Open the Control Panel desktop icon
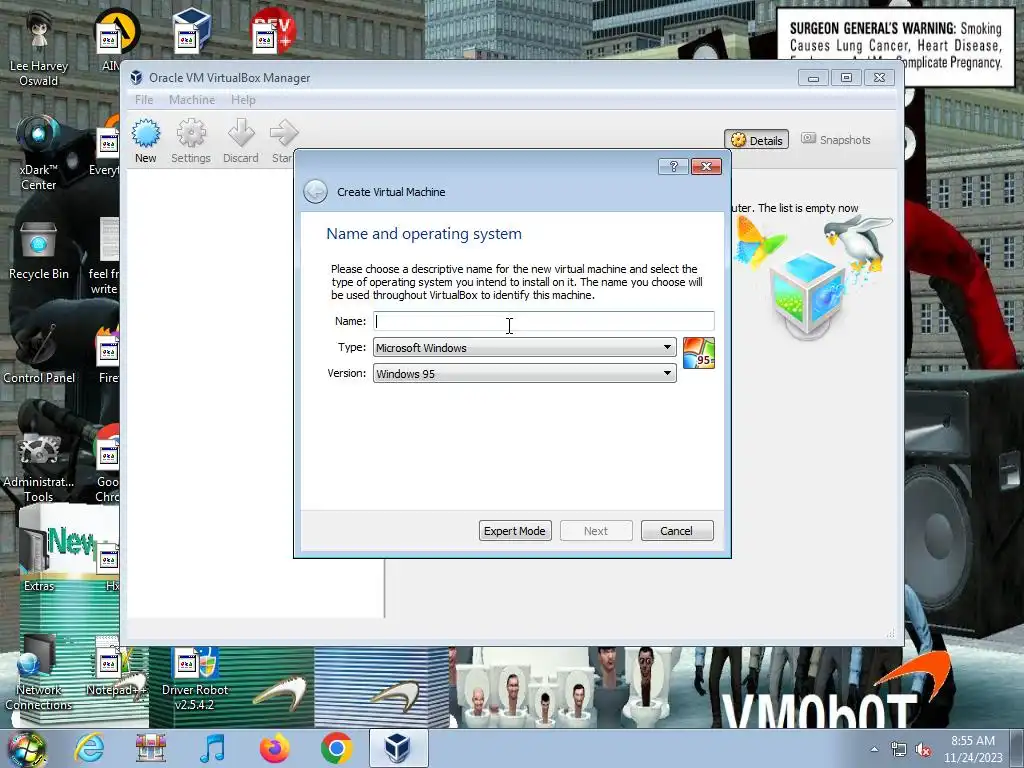1024x768 pixels. (x=39, y=353)
